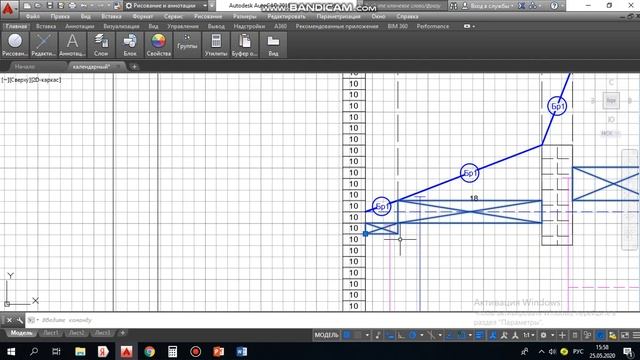Open the AutoCAD application menu button
The width and height of the screenshot is (640, 360).
click(x=9, y=9)
